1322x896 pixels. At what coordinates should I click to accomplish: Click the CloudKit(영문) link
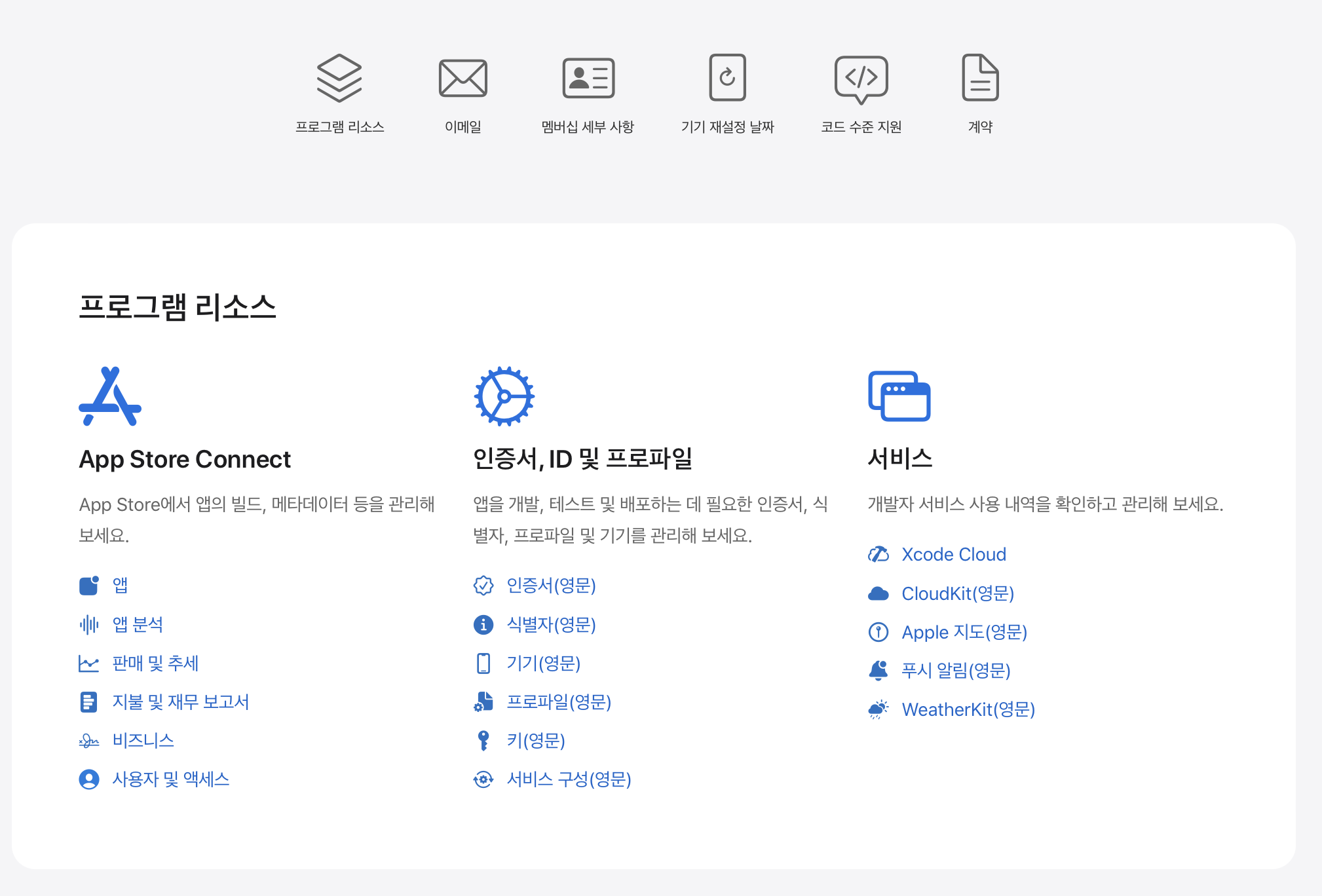958,593
